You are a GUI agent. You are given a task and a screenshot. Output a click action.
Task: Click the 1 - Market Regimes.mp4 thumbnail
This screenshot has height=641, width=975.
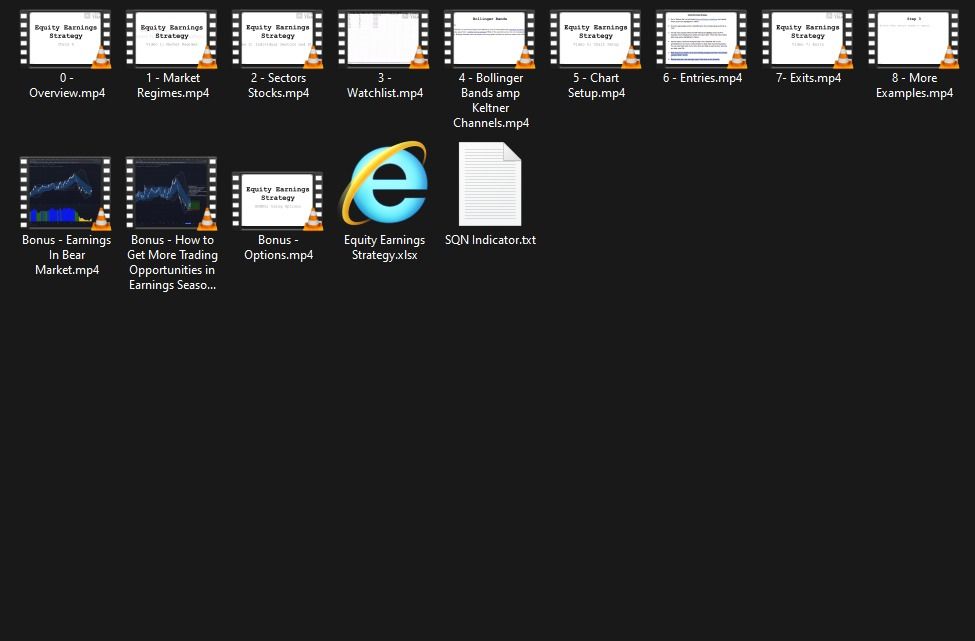172,40
